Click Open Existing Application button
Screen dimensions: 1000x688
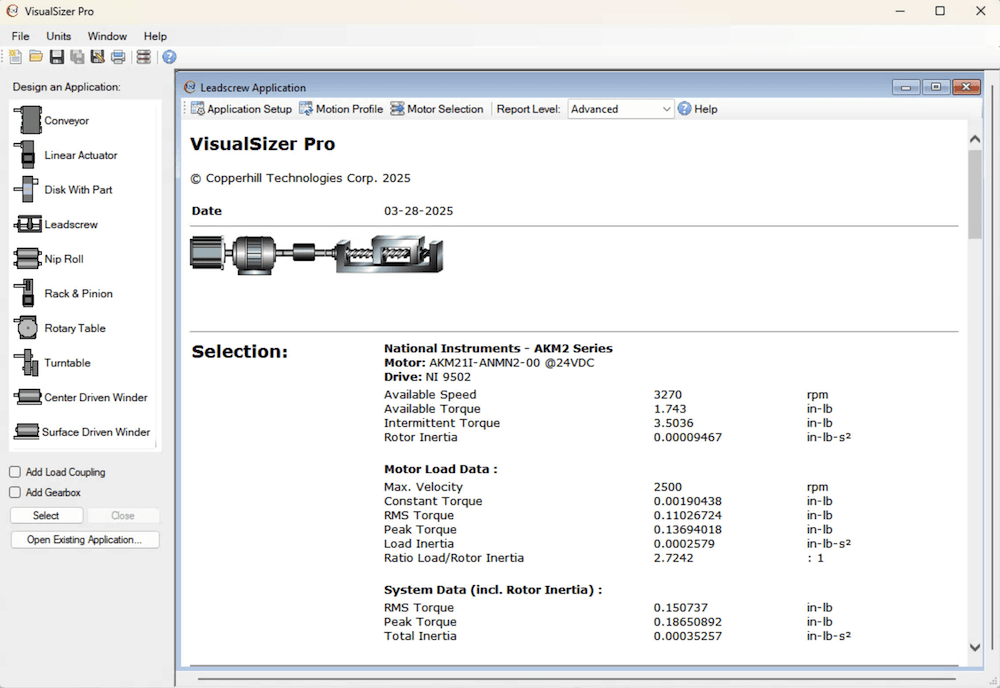tap(84, 539)
